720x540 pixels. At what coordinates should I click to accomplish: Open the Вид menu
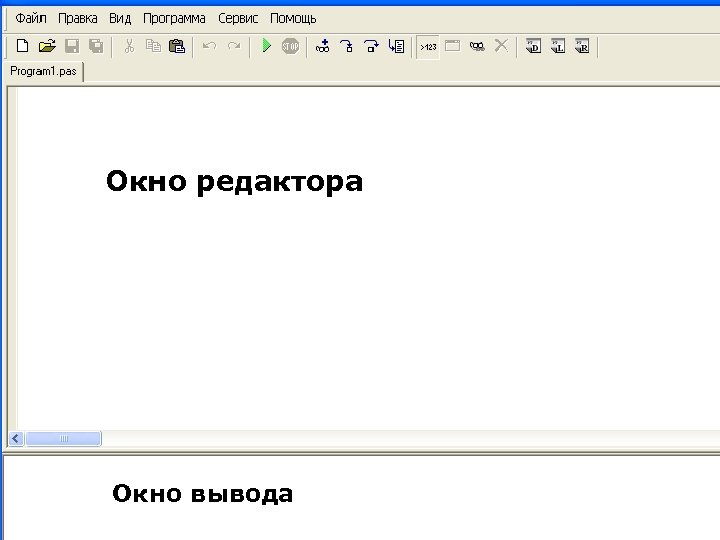pyautogui.click(x=120, y=18)
